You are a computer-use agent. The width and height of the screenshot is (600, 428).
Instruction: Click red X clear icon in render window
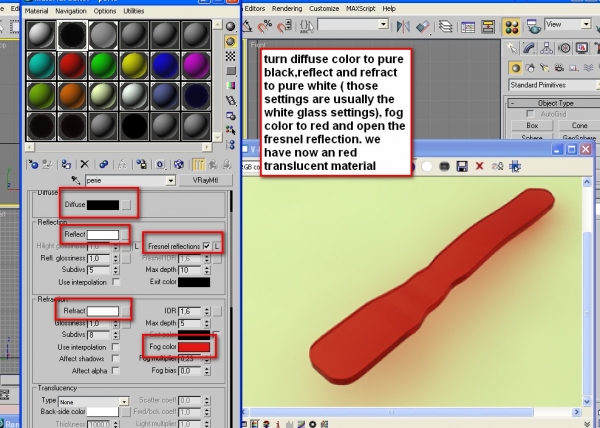[x=479, y=166]
